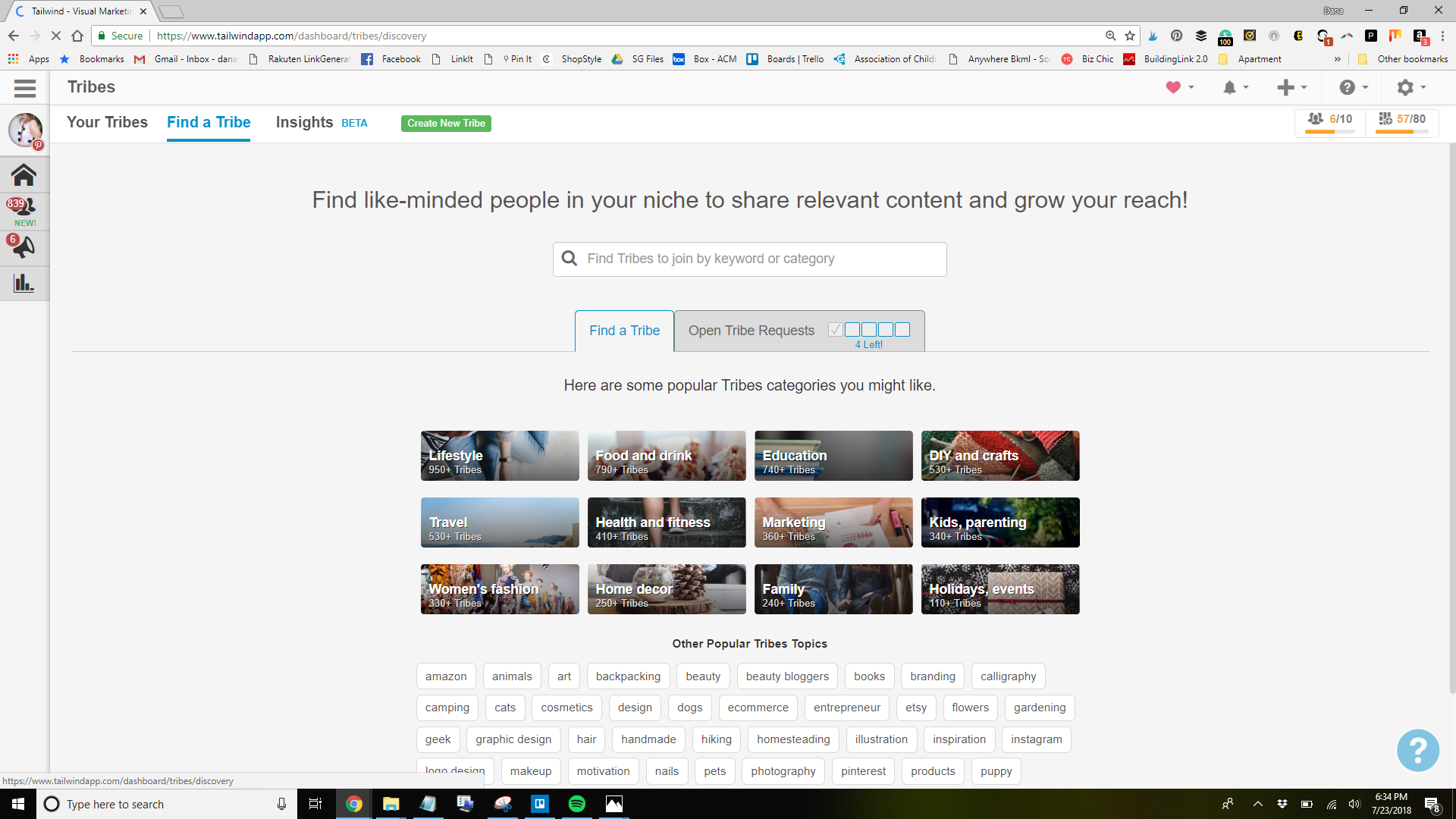1456x819 pixels.
Task: Open the Facebook bookmark
Action: (x=391, y=59)
